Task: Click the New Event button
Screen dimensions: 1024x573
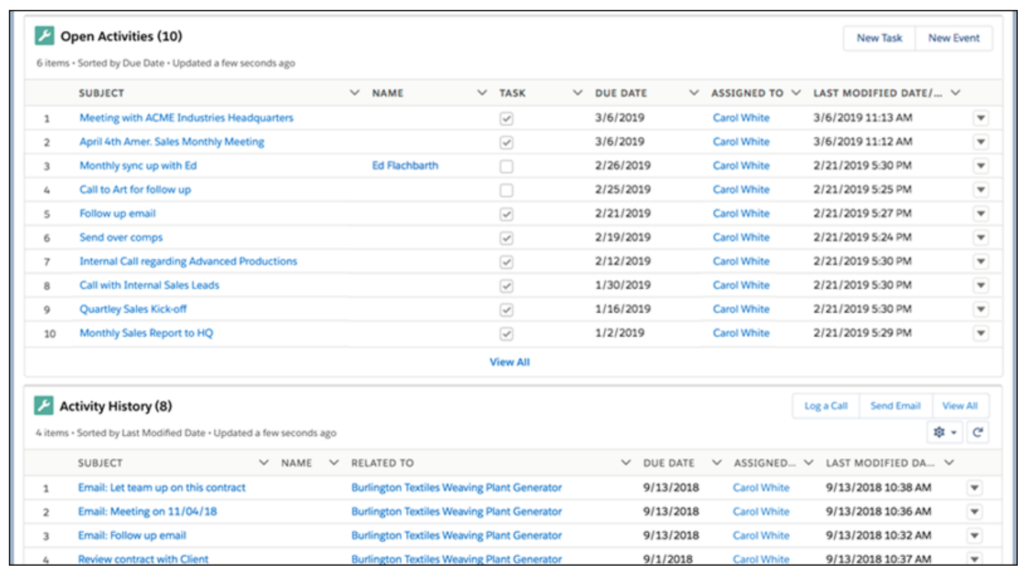Action: pos(953,38)
